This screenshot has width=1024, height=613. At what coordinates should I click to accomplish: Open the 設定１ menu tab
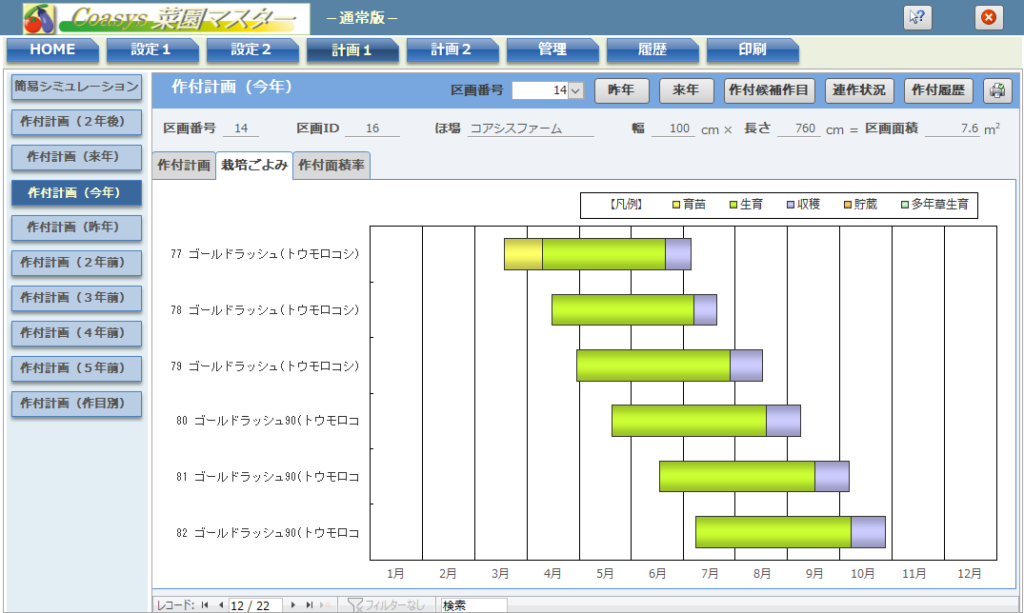tap(152, 50)
